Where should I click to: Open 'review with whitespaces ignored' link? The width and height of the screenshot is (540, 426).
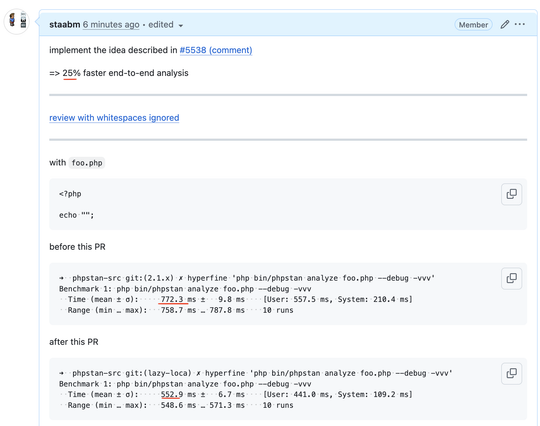114,118
